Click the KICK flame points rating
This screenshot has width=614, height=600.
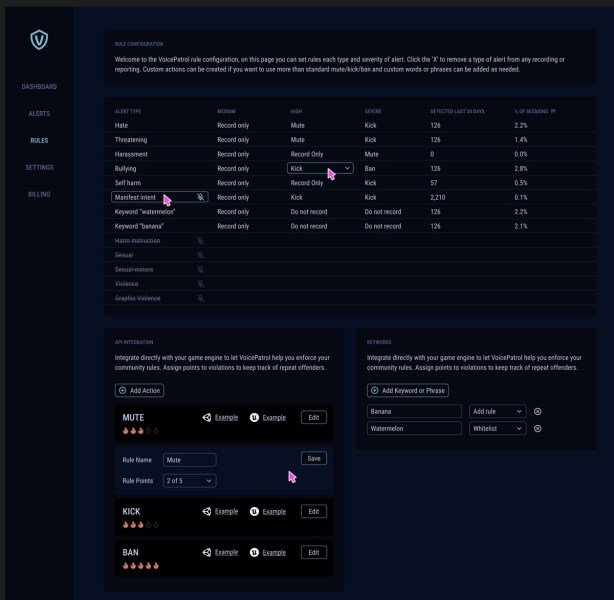coord(141,525)
